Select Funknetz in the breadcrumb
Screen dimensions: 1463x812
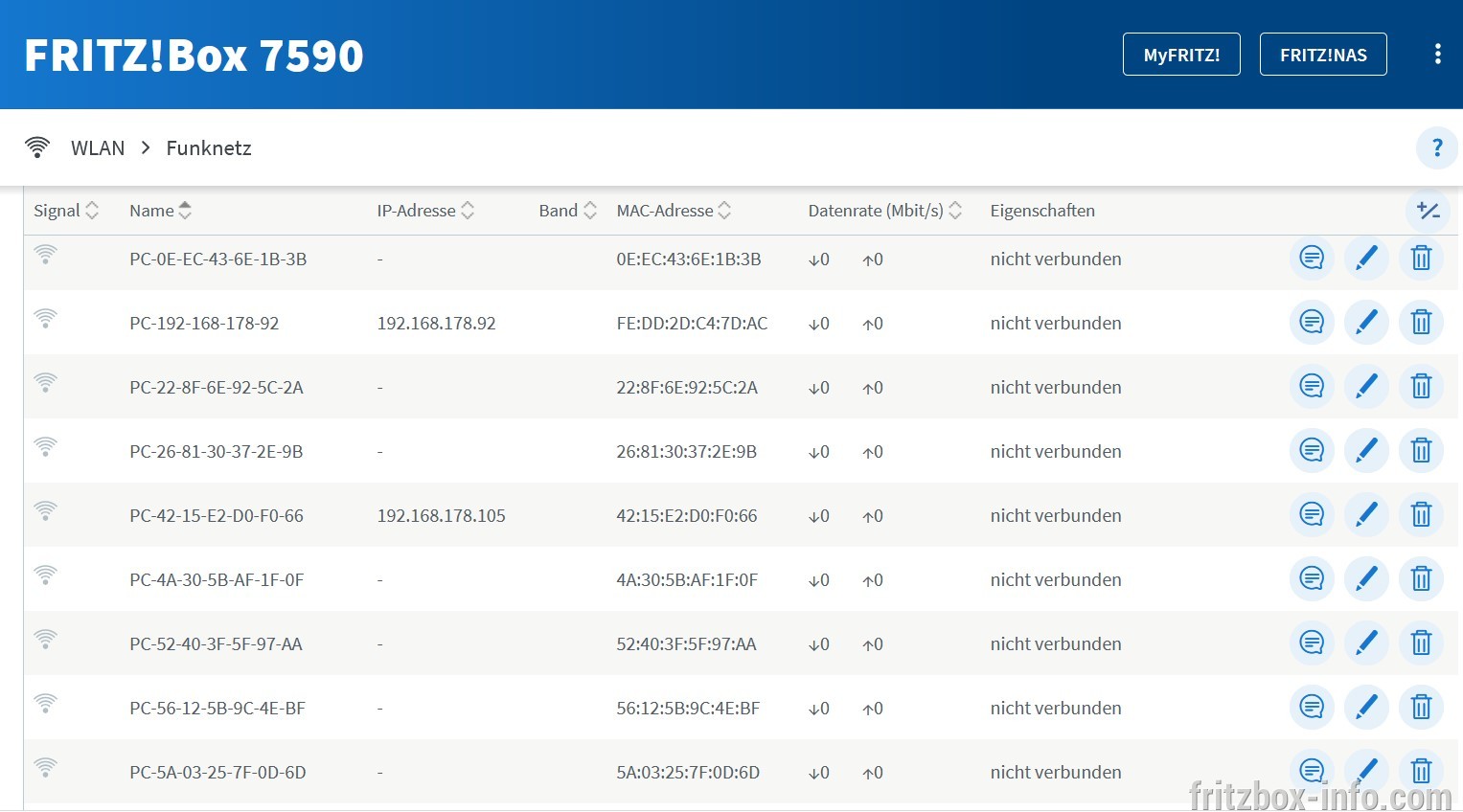209,147
